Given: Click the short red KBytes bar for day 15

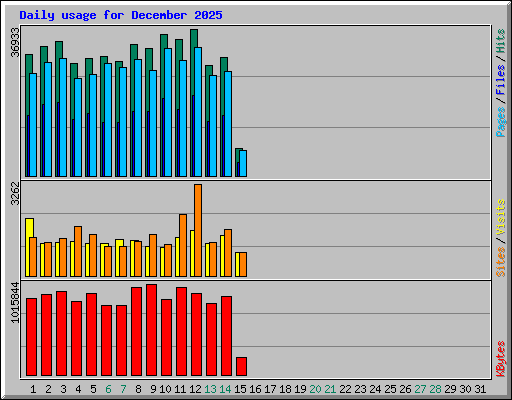Looking at the screenshot, I should 242,367.
